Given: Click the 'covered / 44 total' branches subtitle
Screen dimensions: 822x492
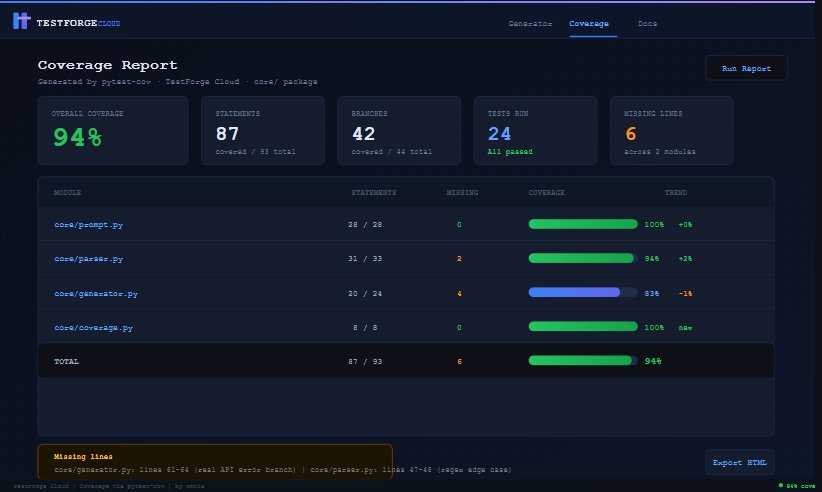Looking at the screenshot, I should click(x=392, y=152).
